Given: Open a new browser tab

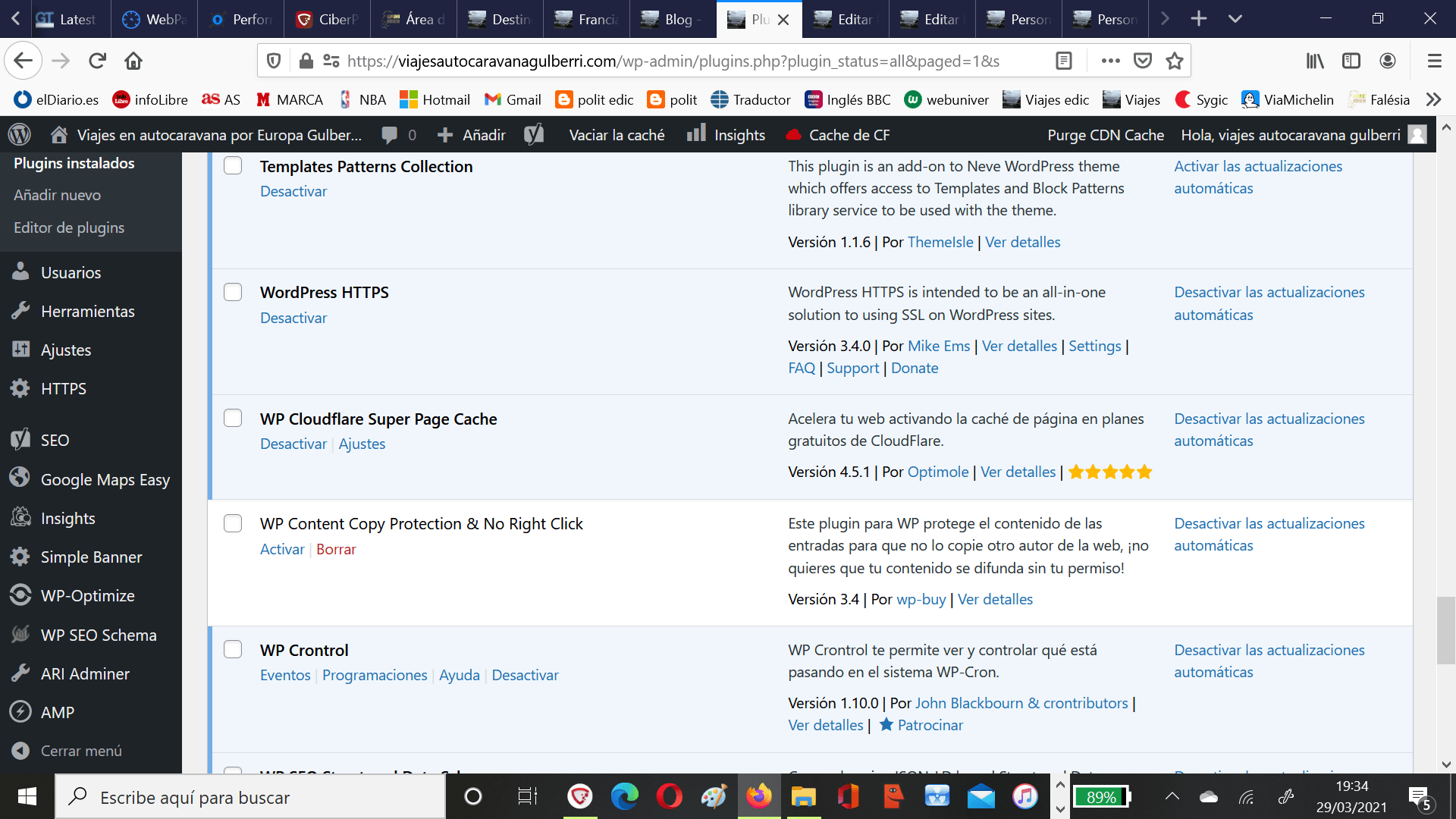Looking at the screenshot, I should (1199, 19).
